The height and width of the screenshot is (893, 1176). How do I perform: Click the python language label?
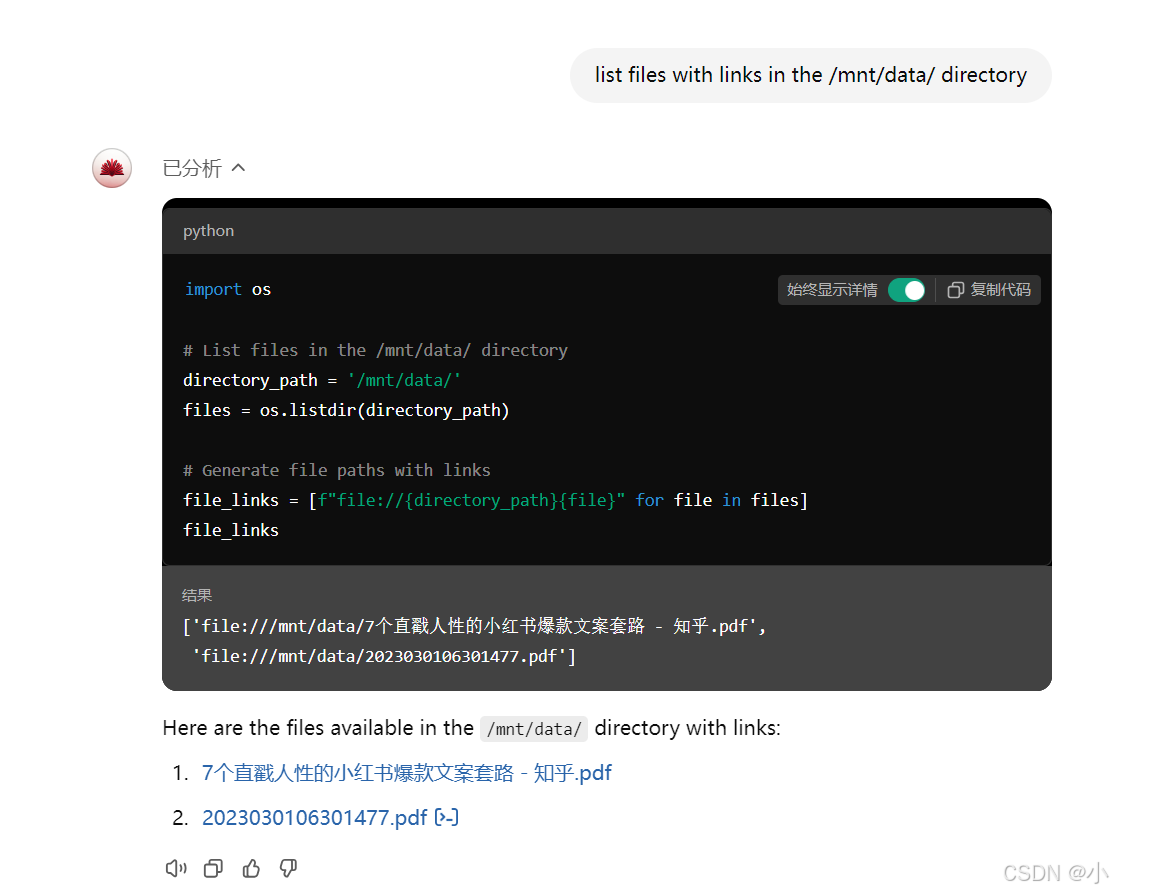point(208,231)
